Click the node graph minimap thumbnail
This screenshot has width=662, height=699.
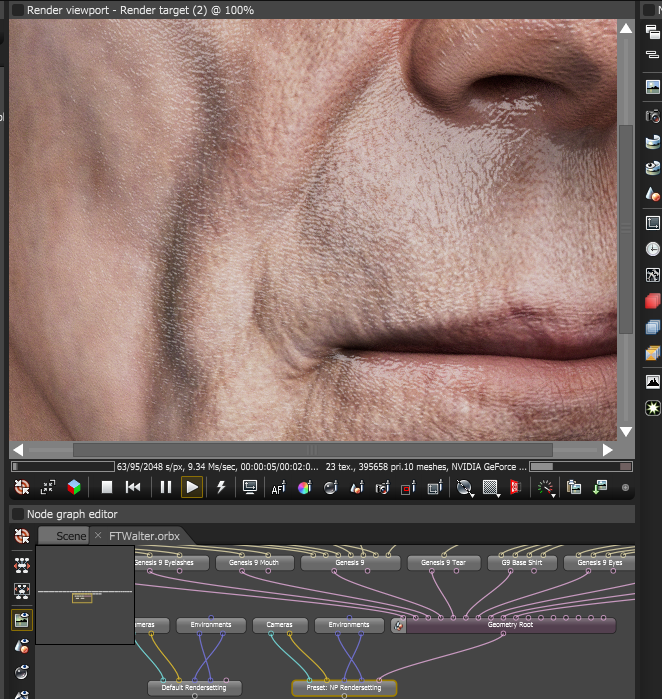tap(85, 595)
